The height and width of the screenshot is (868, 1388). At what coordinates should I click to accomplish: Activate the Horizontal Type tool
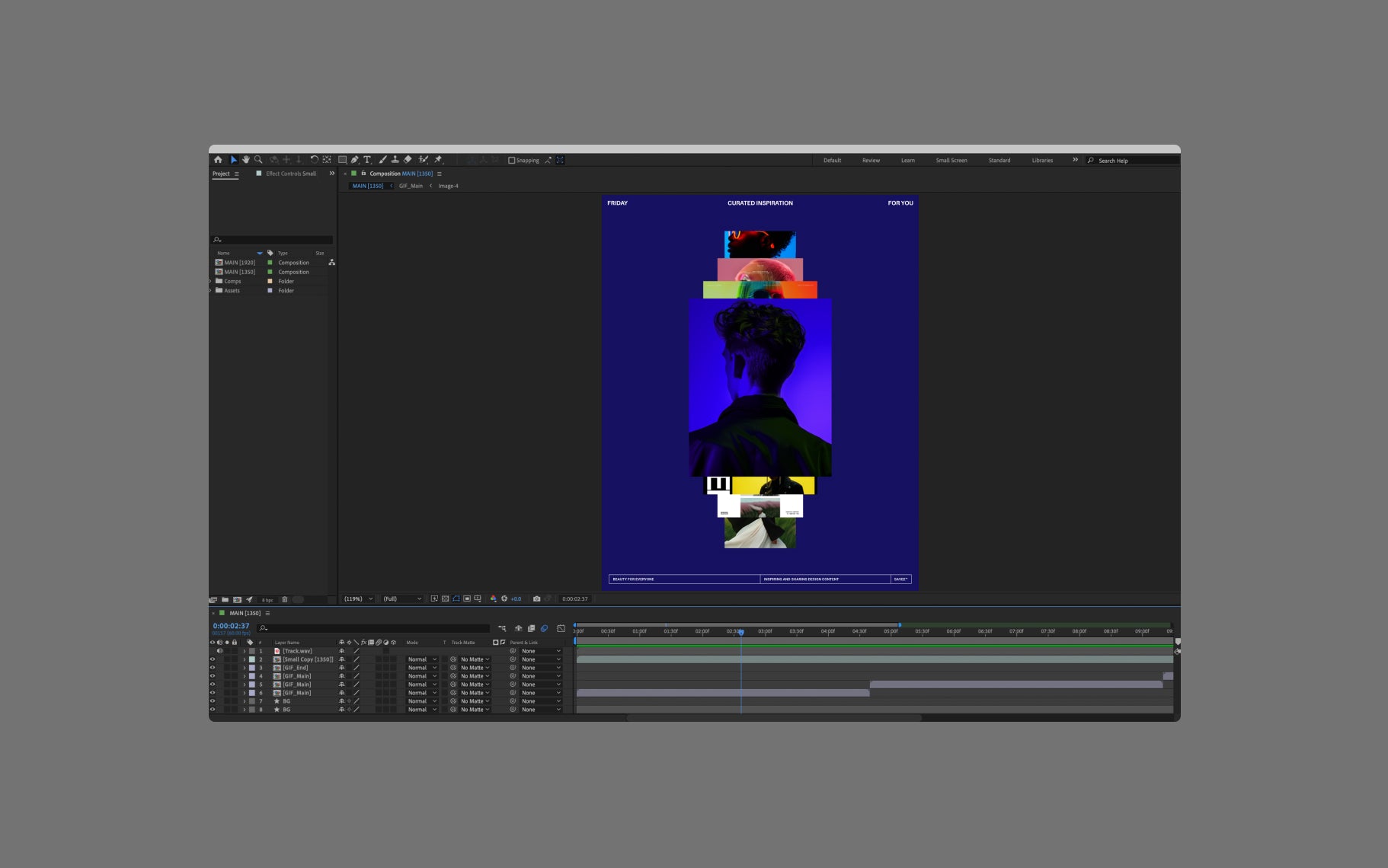click(367, 160)
